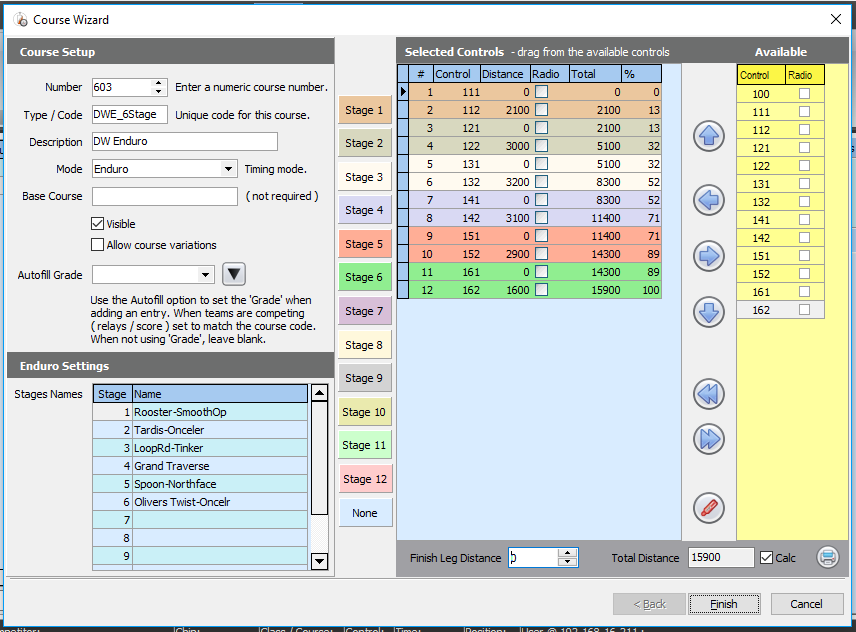Click the Base Course field

(165, 196)
